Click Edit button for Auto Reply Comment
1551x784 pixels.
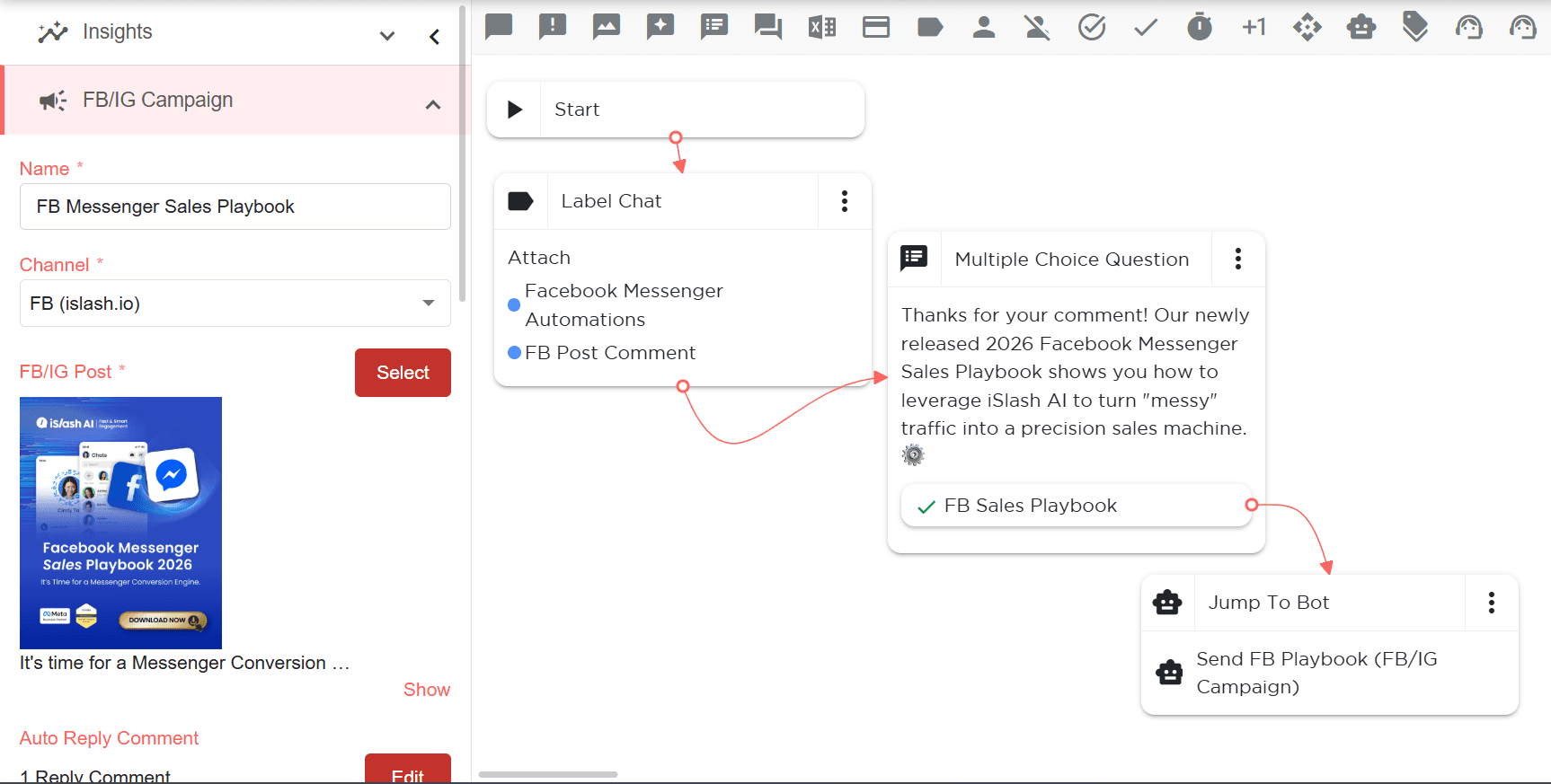coord(408,771)
